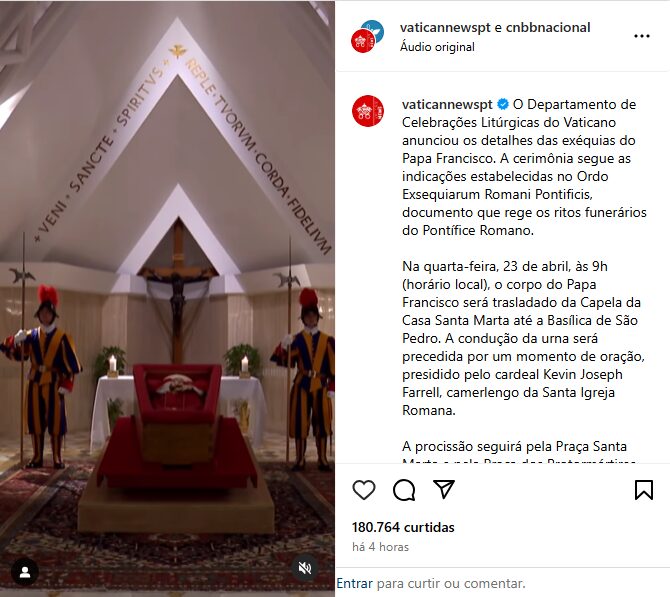Open the header stacked profile avatars

[367, 36]
